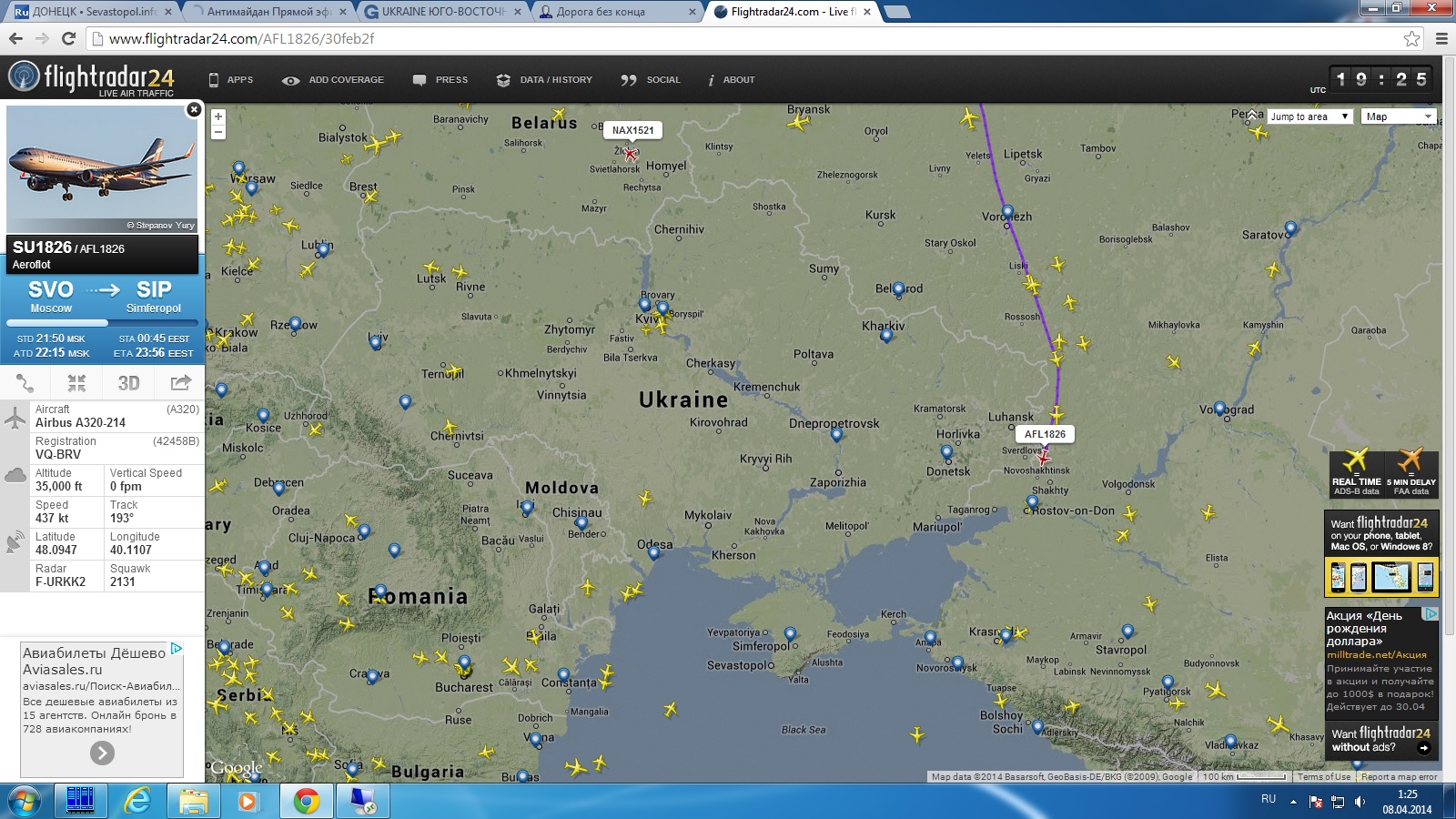
Task: Click the Chisinau airport pin
Action: [581, 523]
